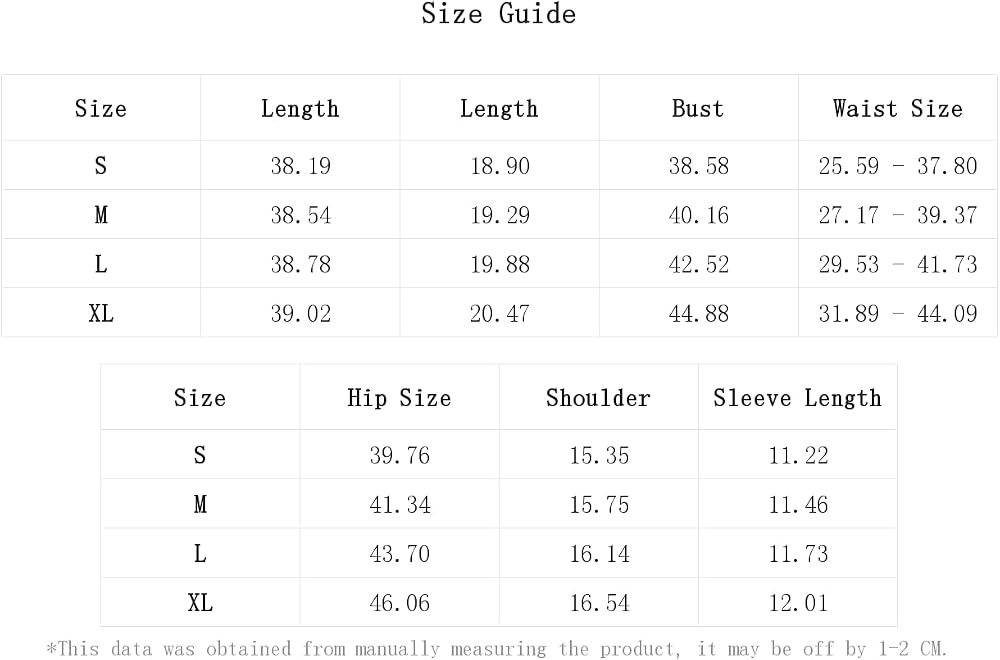
Task: Click the Size Guide title
Action: (498, 13)
